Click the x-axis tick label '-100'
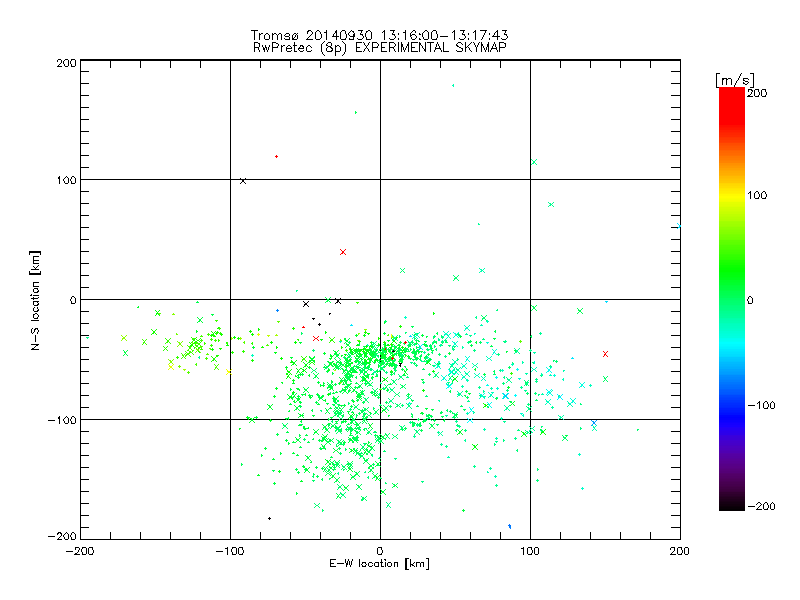 230,551
